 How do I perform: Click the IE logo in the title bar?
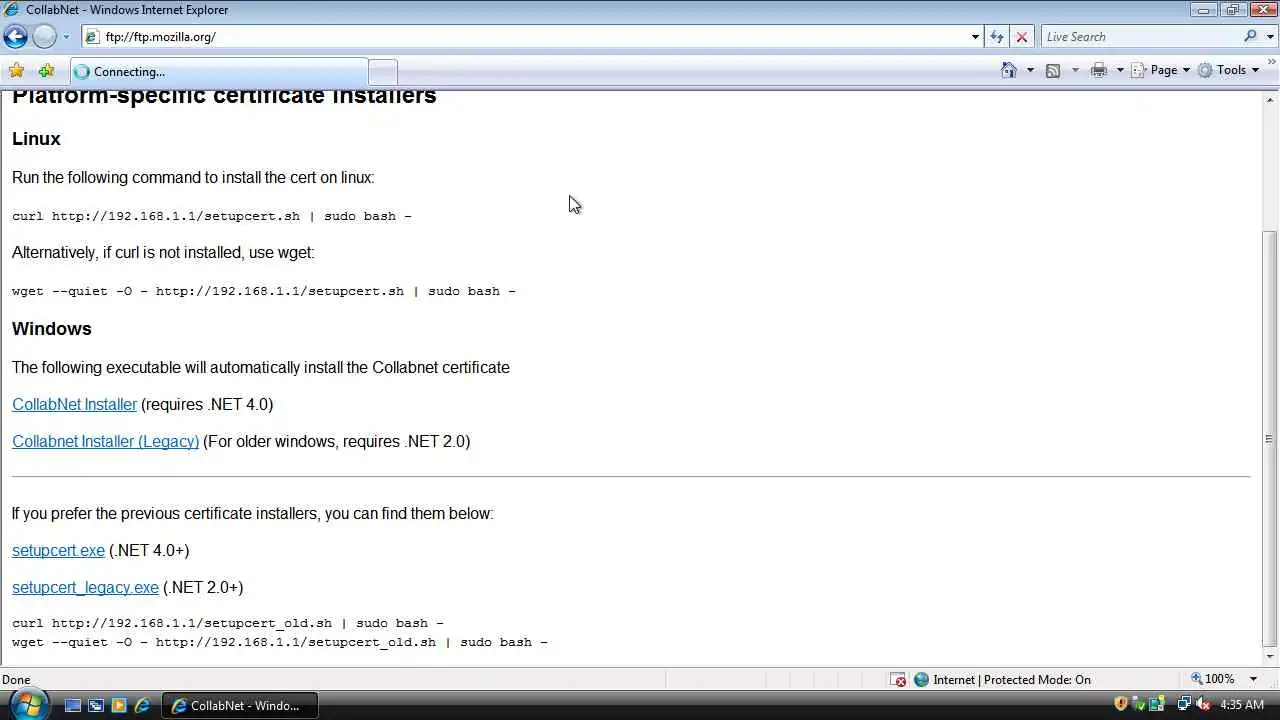coord(12,10)
